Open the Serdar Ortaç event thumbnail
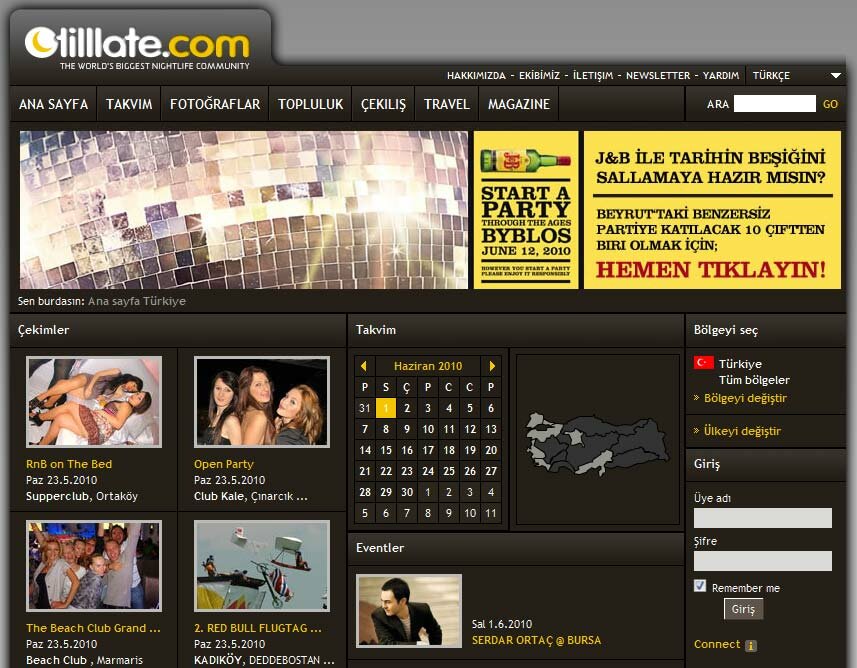 tap(409, 610)
